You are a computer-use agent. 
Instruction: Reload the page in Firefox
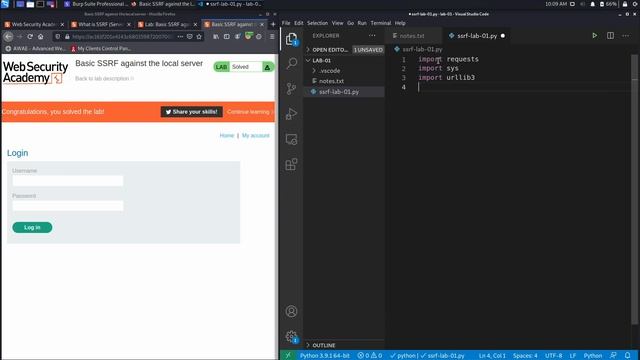click(30, 36)
